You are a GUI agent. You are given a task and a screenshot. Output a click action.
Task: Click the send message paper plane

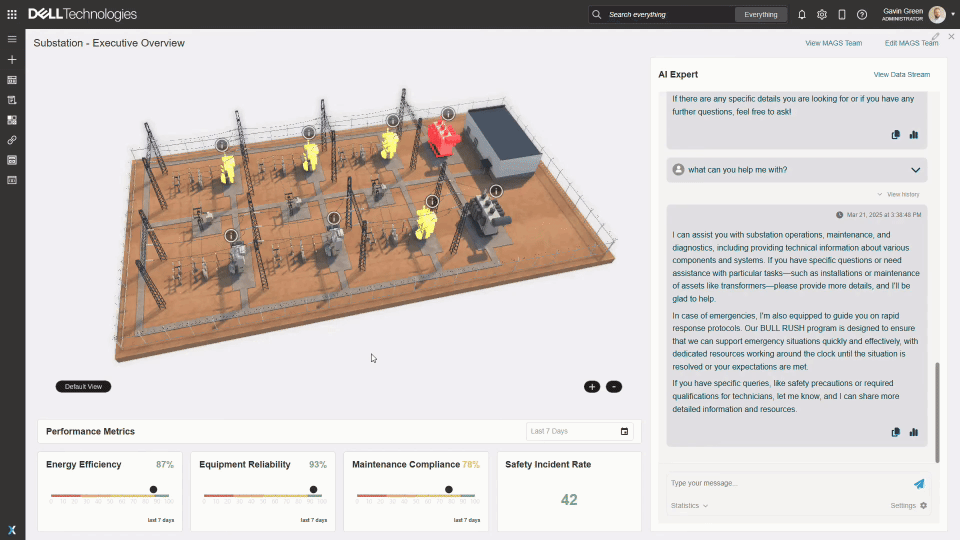(919, 483)
